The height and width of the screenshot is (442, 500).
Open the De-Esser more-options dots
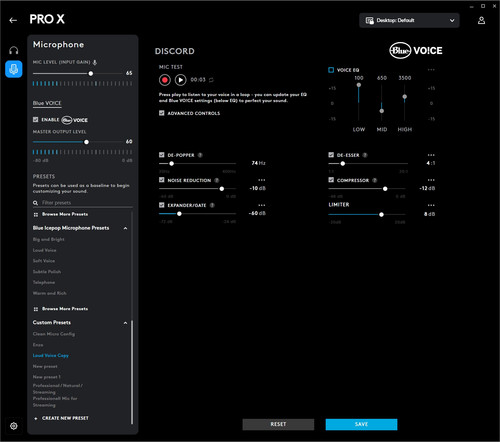tap(431, 155)
